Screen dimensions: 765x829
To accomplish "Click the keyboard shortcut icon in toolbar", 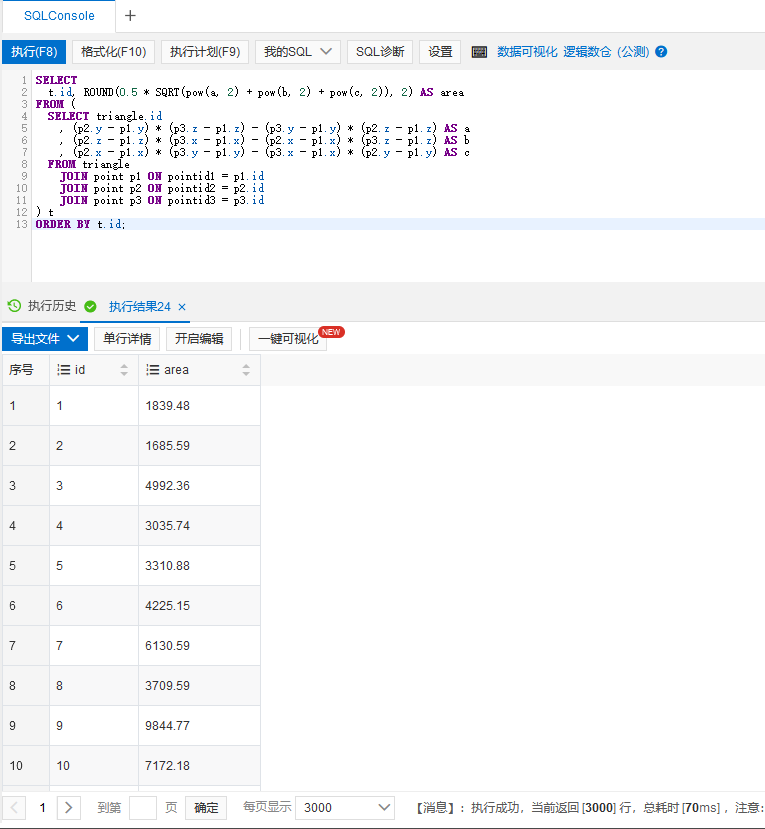I will (479, 52).
